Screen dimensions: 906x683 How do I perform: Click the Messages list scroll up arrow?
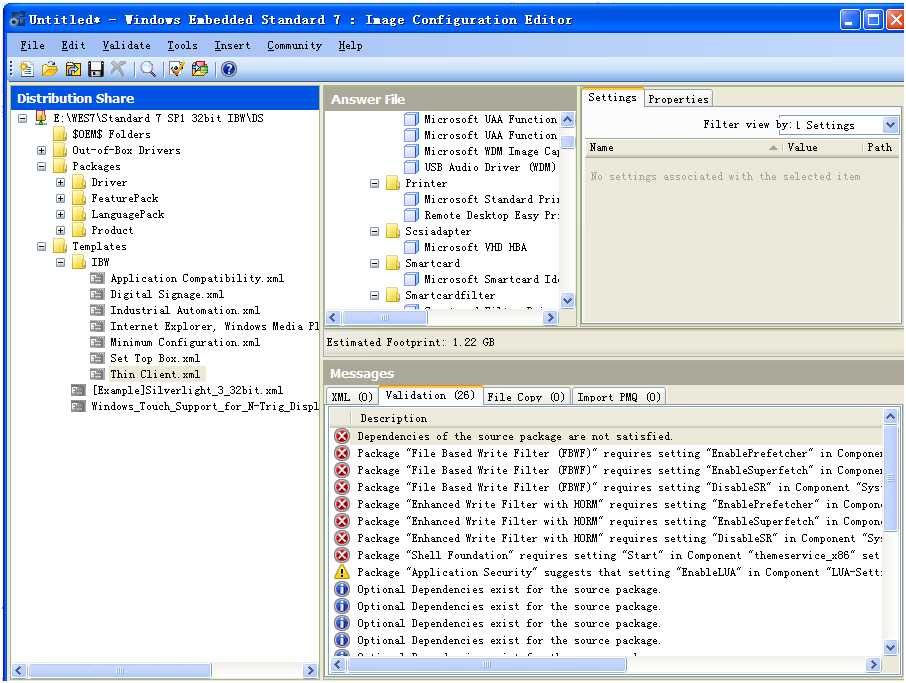tap(890, 416)
